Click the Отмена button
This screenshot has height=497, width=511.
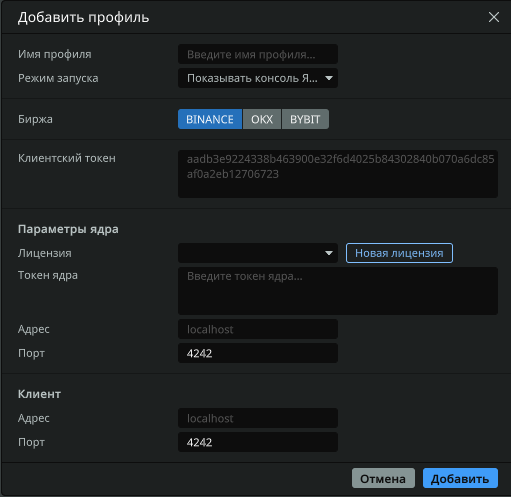click(383, 478)
